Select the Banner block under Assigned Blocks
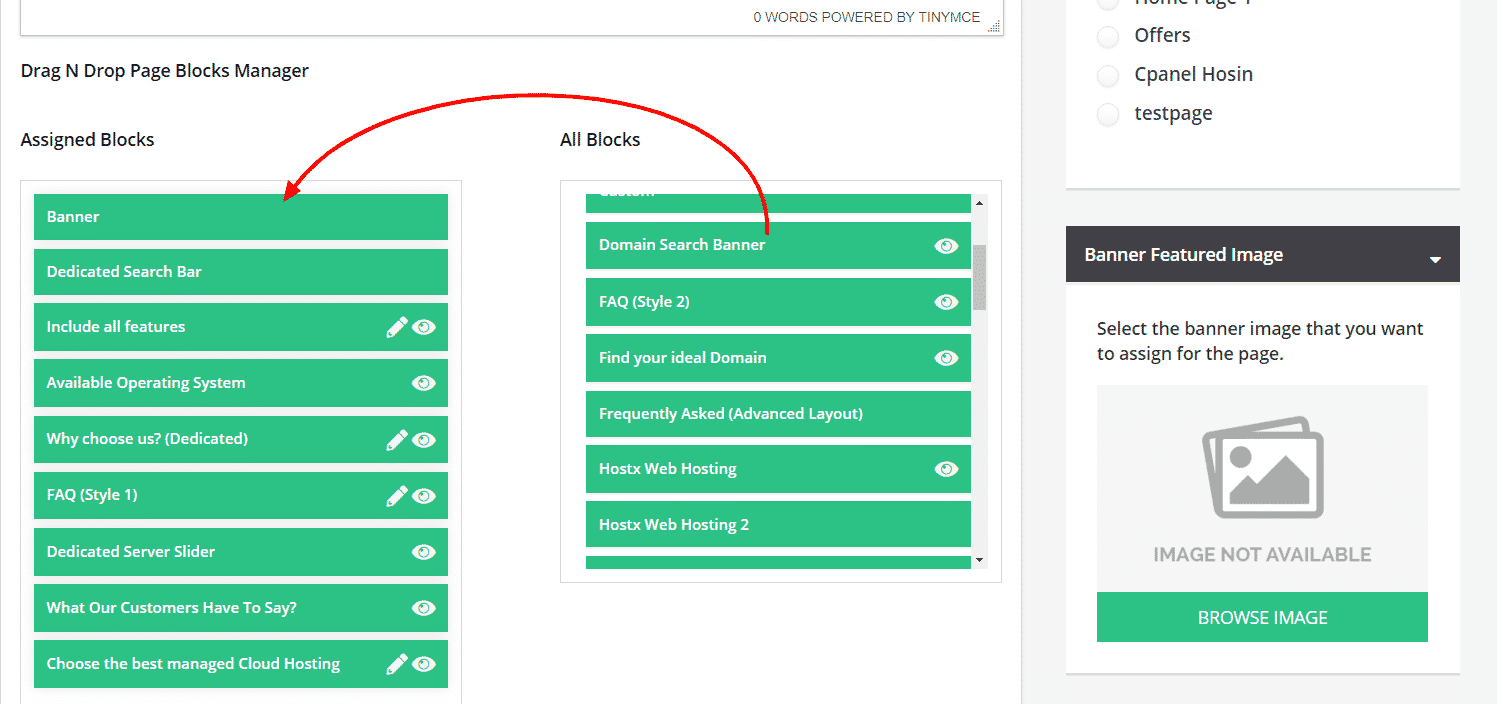The height and width of the screenshot is (704, 1503). [240, 216]
